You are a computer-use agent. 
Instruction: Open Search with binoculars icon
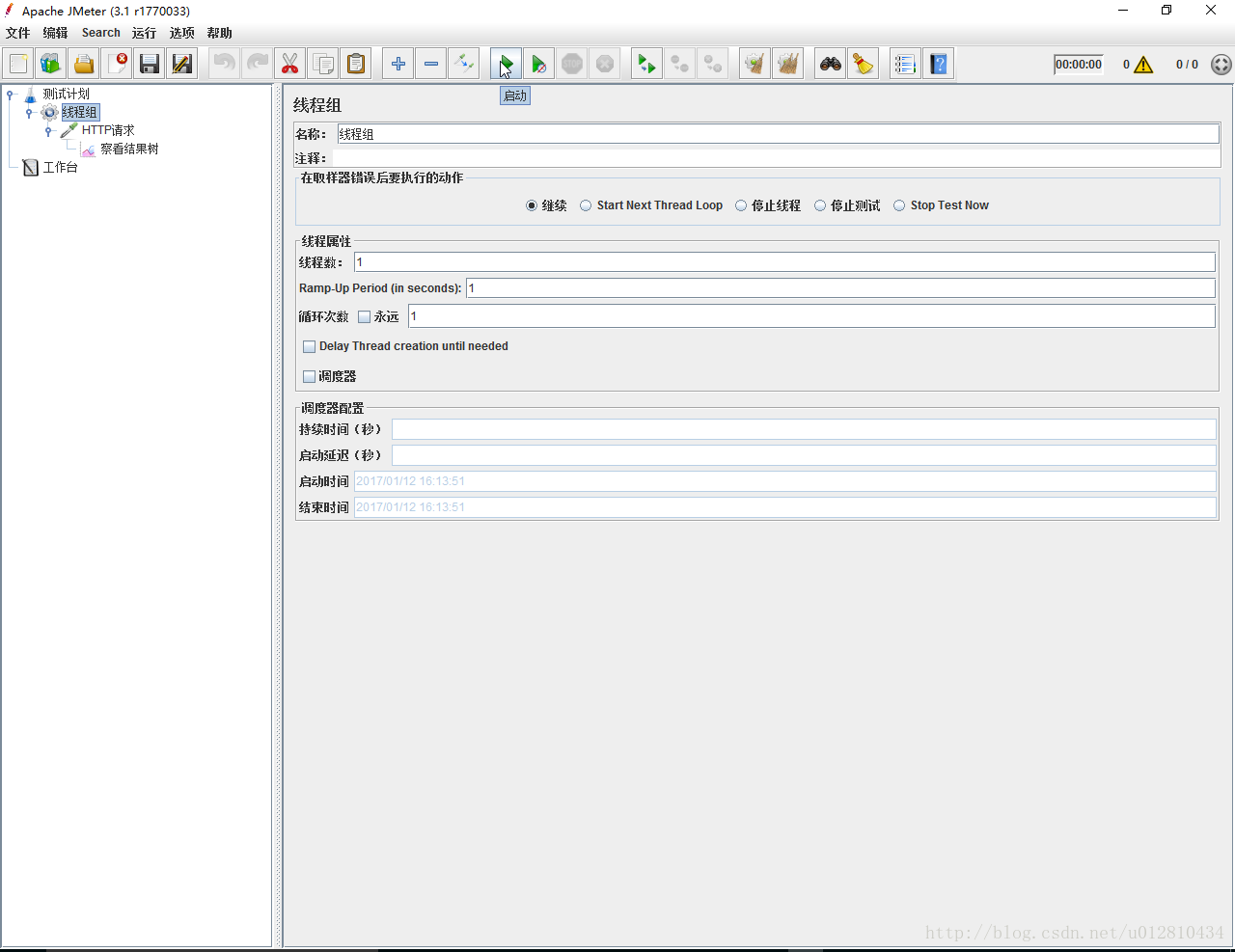click(x=831, y=64)
